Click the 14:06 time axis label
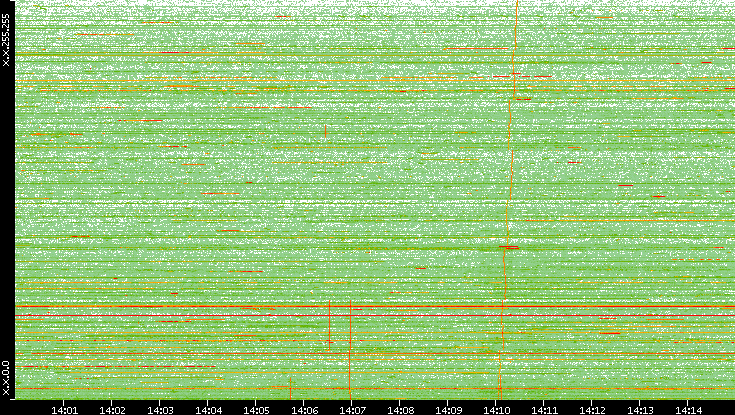 pos(304,410)
